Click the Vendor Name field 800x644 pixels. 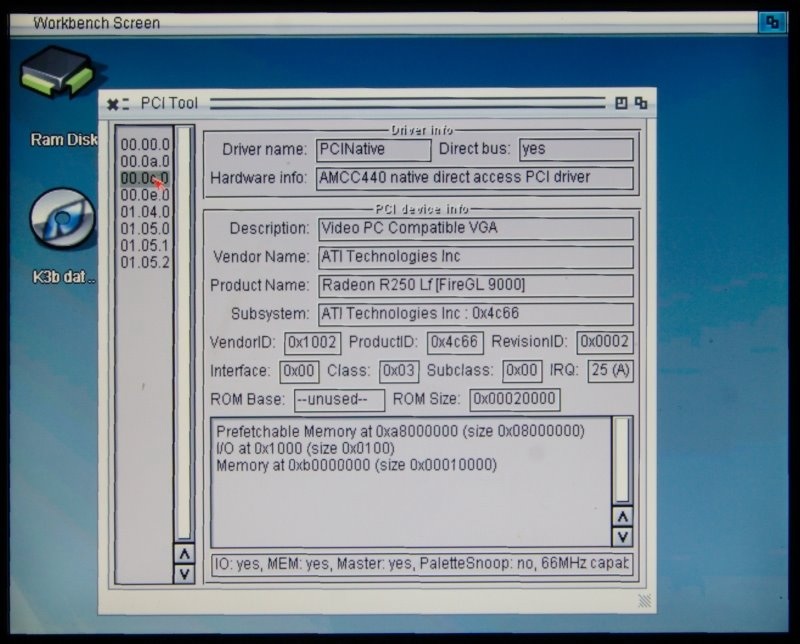click(476, 257)
